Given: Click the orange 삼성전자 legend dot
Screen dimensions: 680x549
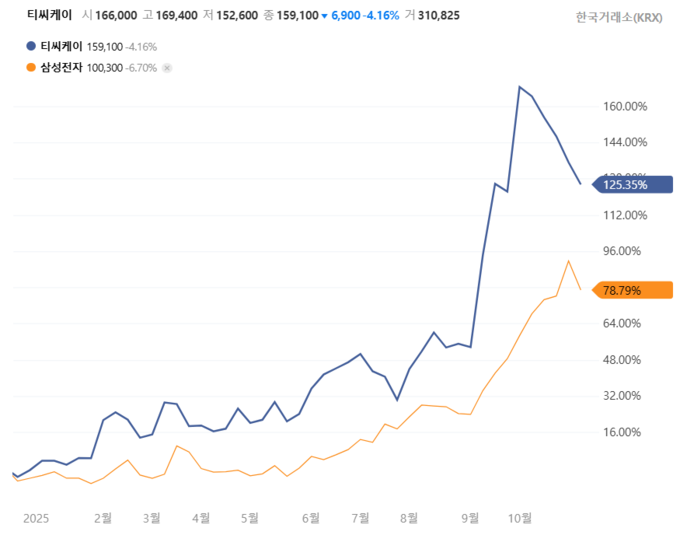Looking at the screenshot, I should click(x=31, y=68).
